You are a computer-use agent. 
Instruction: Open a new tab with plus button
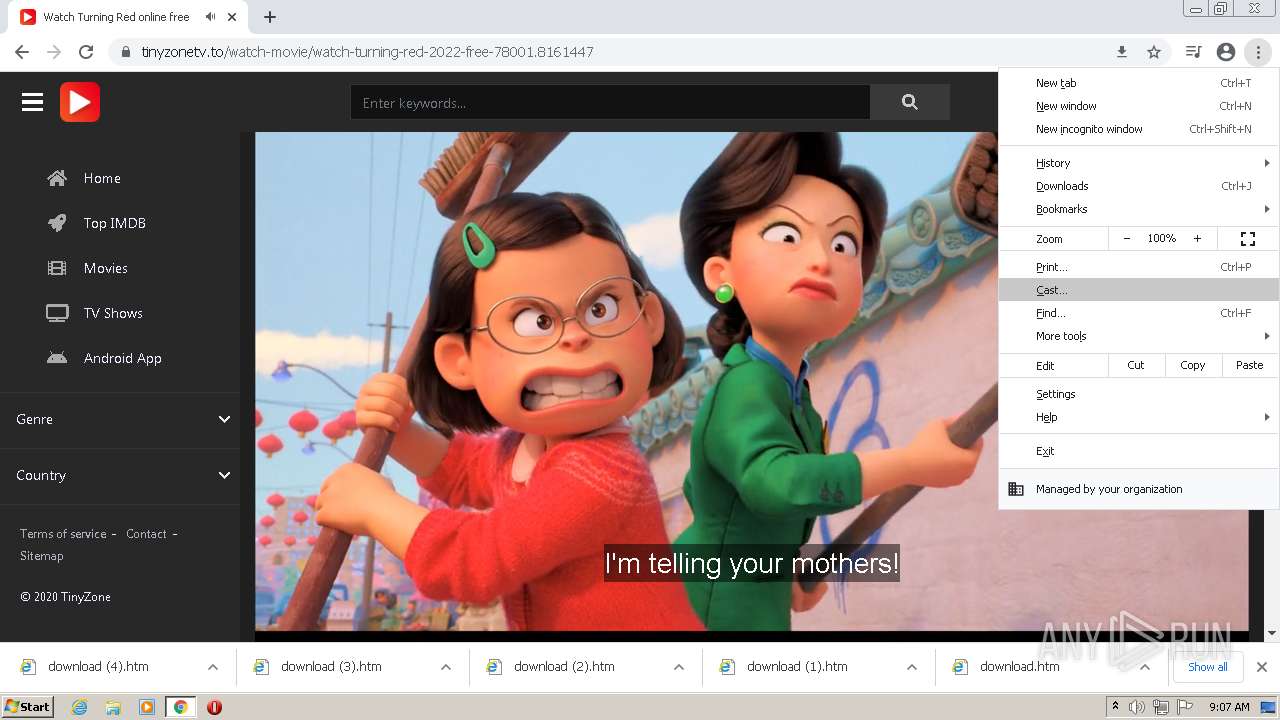pyautogui.click(x=270, y=17)
